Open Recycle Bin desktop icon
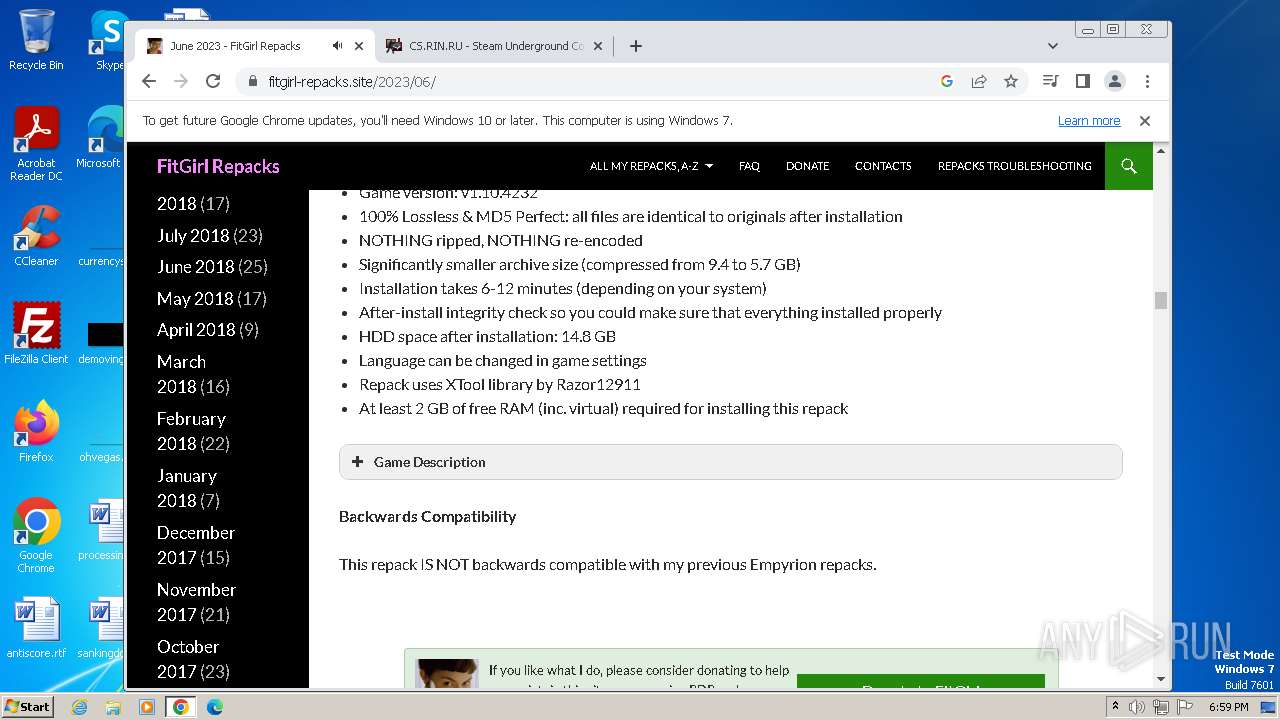 tap(36, 40)
